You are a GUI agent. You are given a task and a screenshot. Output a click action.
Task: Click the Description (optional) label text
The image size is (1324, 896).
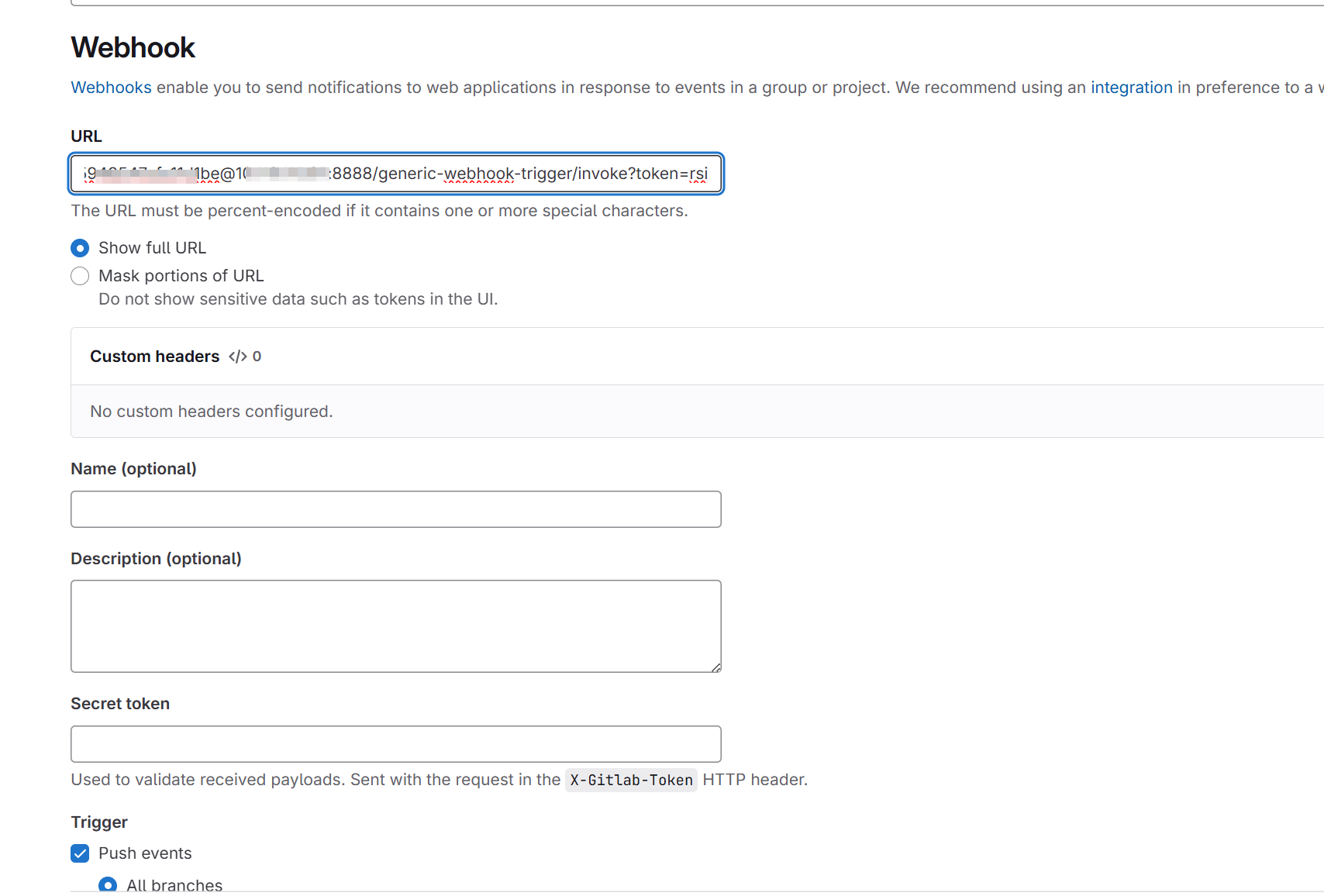[x=156, y=559]
